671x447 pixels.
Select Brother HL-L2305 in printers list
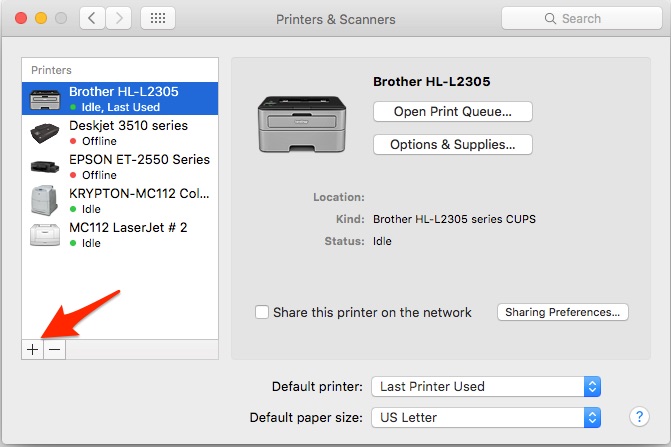[x=120, y=98]
